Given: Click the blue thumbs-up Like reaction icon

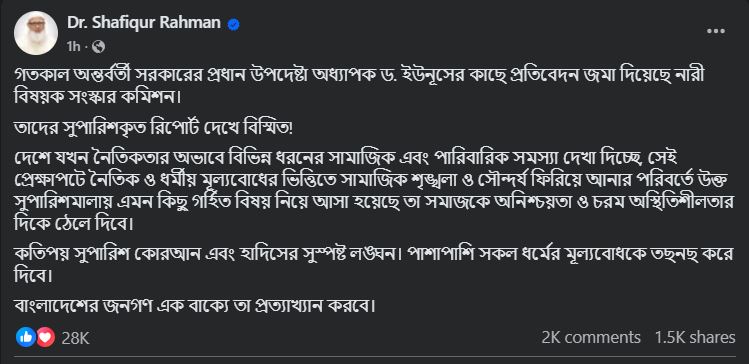Looking at the screenshot, I should tap(26, 337).
